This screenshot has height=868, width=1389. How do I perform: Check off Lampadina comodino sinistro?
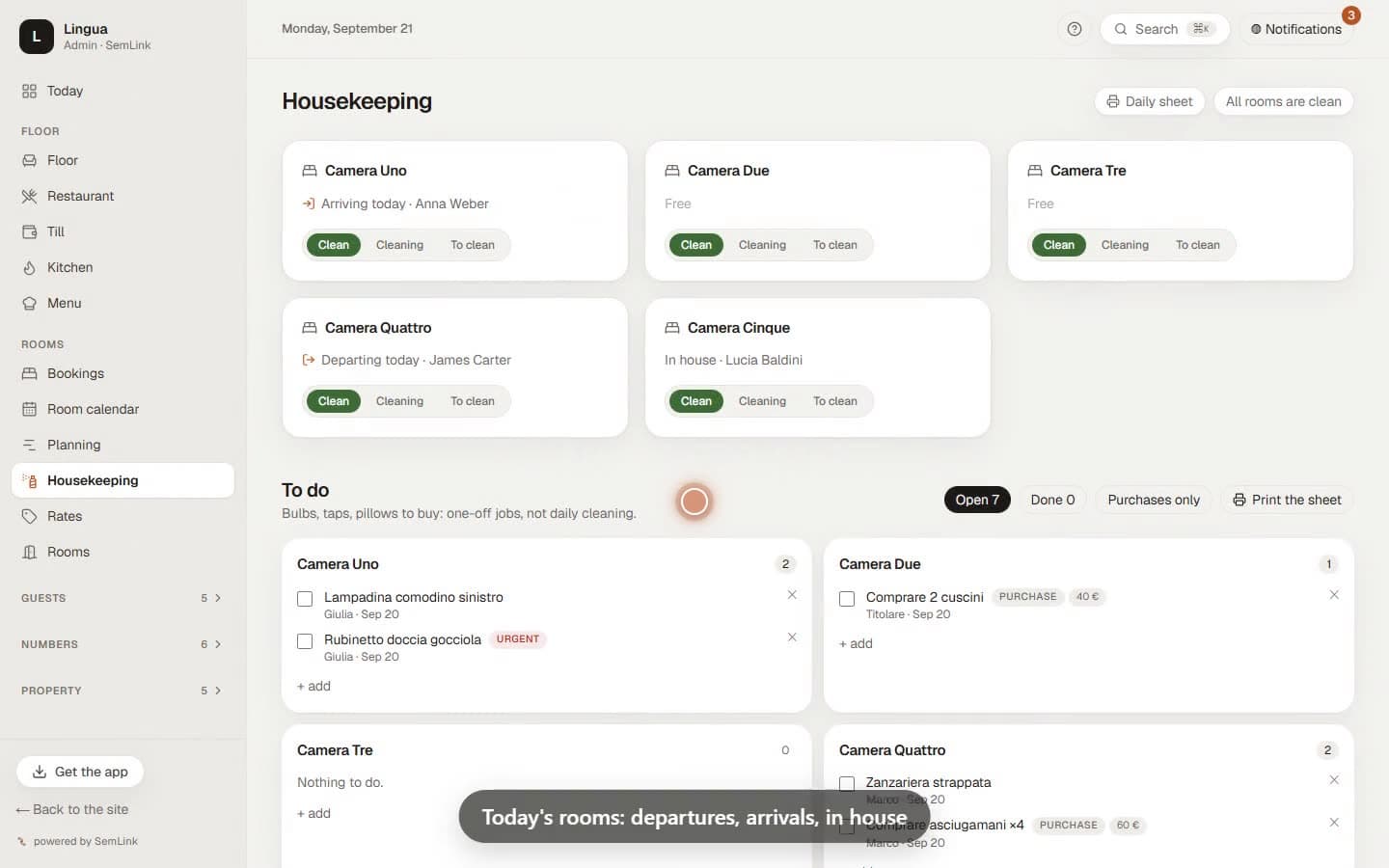click(305, 599)
